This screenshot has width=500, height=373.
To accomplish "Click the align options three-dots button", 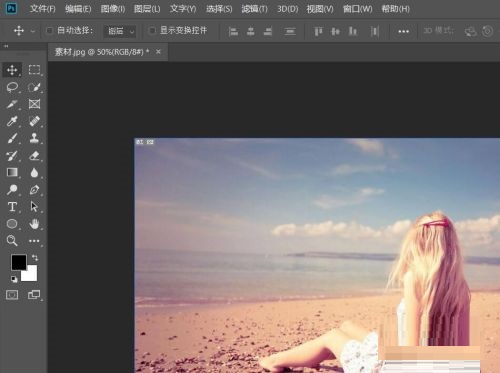I will click(403, 31).
